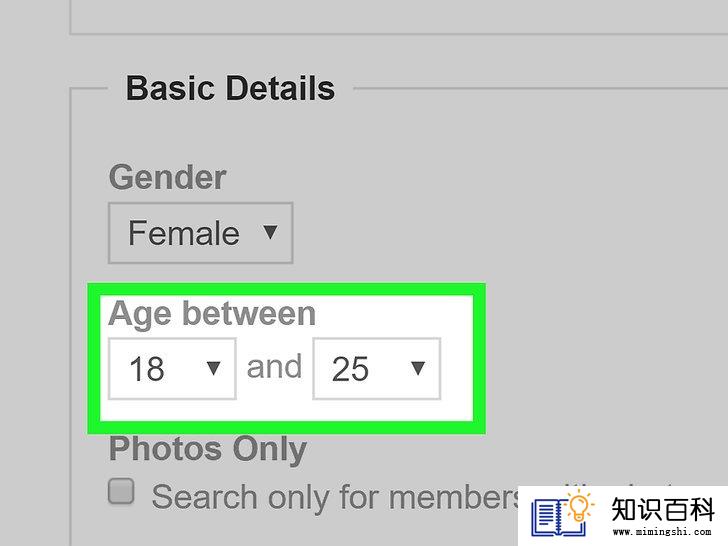Viewport: 728px width, 546px height.
Task: Open the www.mimingshi.com link
Action: tap(662, 532)
